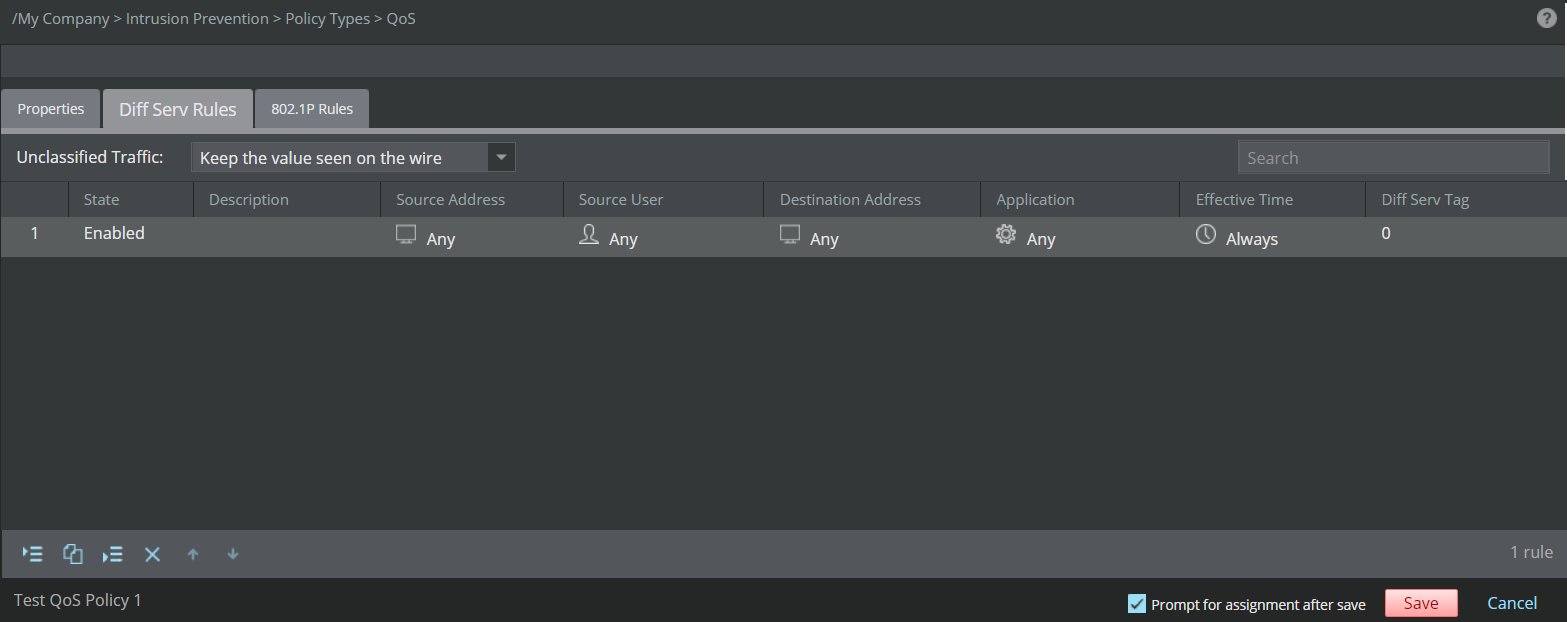The image size is (1567, 622).
Task: Cancel editing the policy
Action: click(x=1512, y=603)
